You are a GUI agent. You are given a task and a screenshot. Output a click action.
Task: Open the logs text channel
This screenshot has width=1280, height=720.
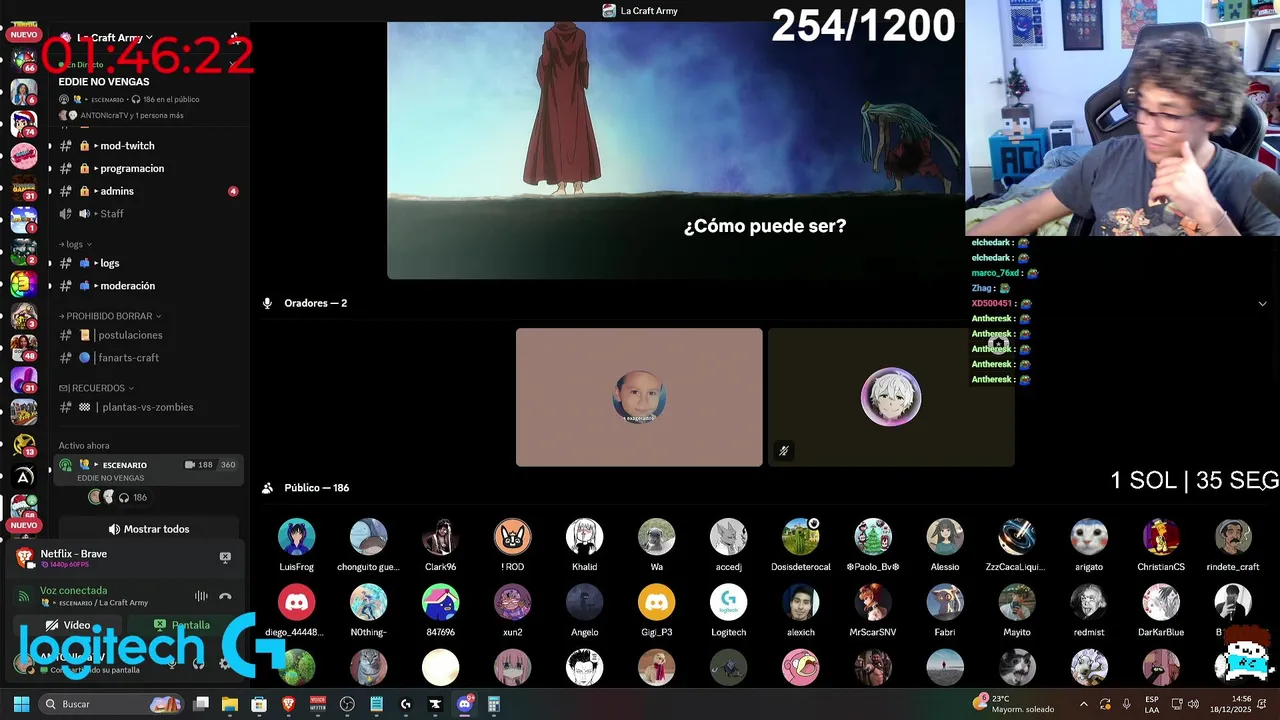click(x=146, y=263)
